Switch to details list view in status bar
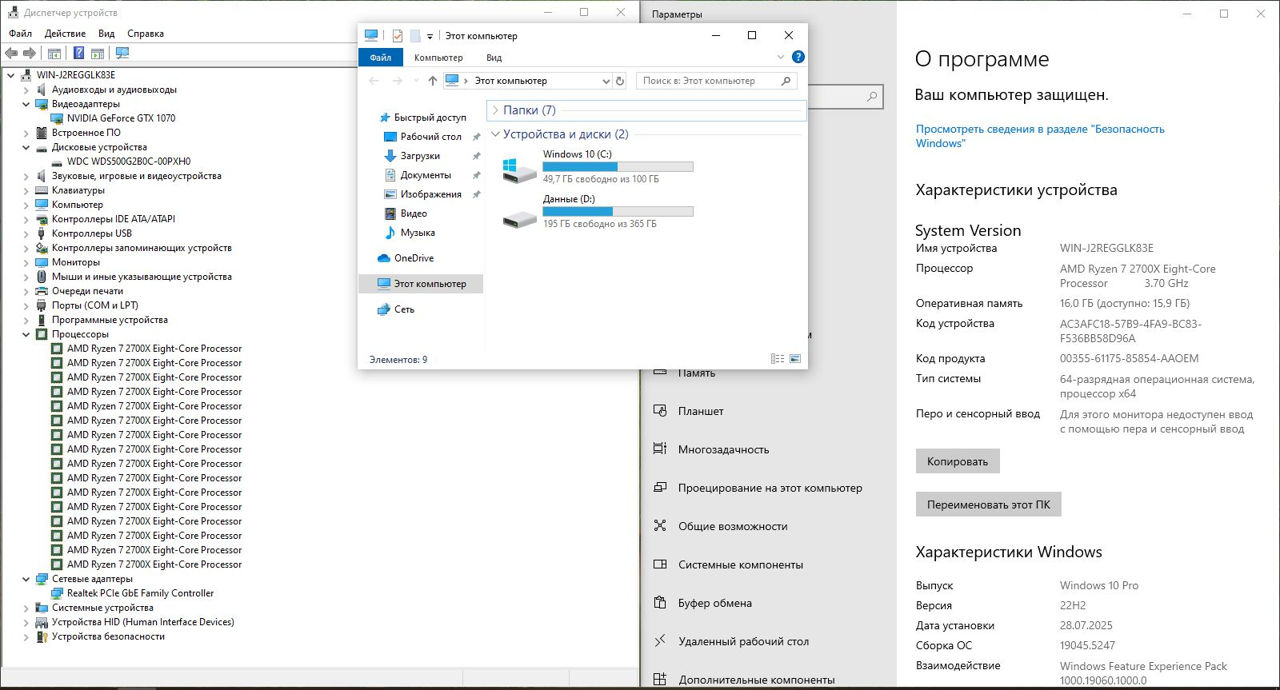The height and width of the screenshot is (690, 1280). (778, 359)
